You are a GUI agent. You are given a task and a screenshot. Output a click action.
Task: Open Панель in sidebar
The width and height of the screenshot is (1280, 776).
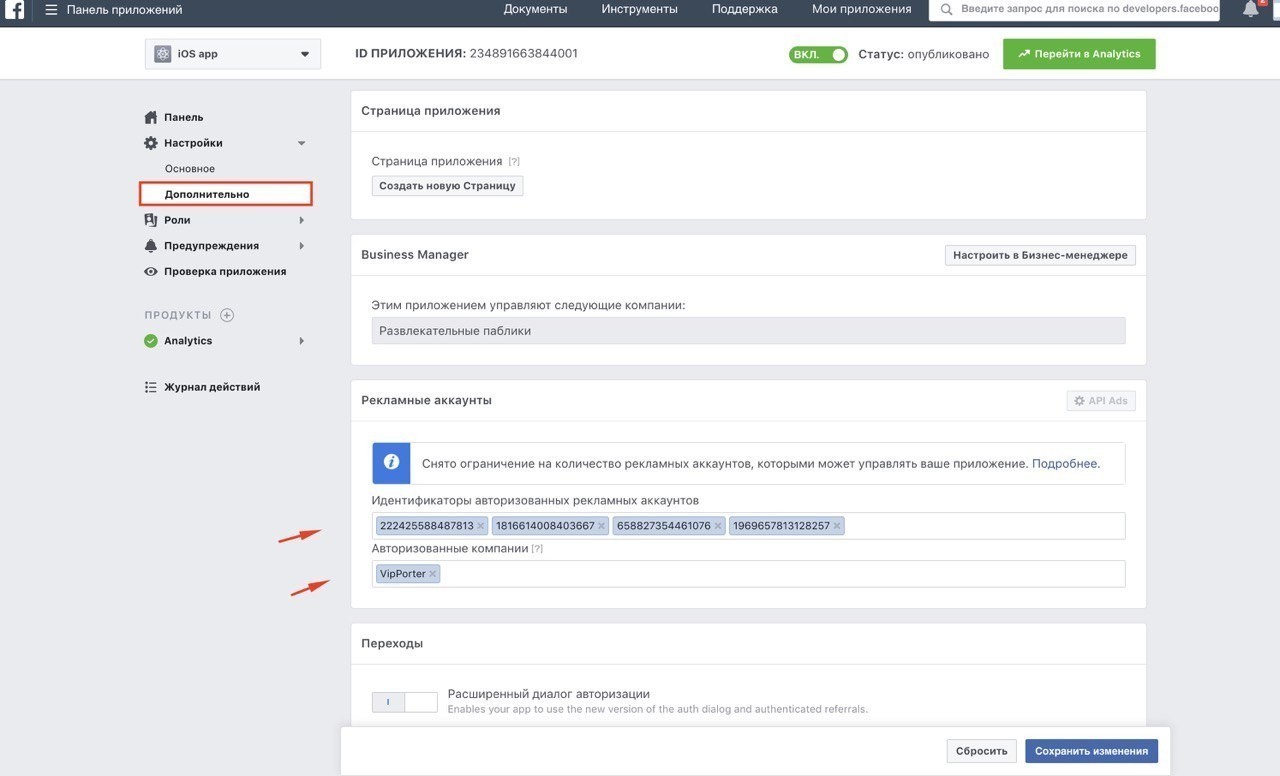click(184, 117)
